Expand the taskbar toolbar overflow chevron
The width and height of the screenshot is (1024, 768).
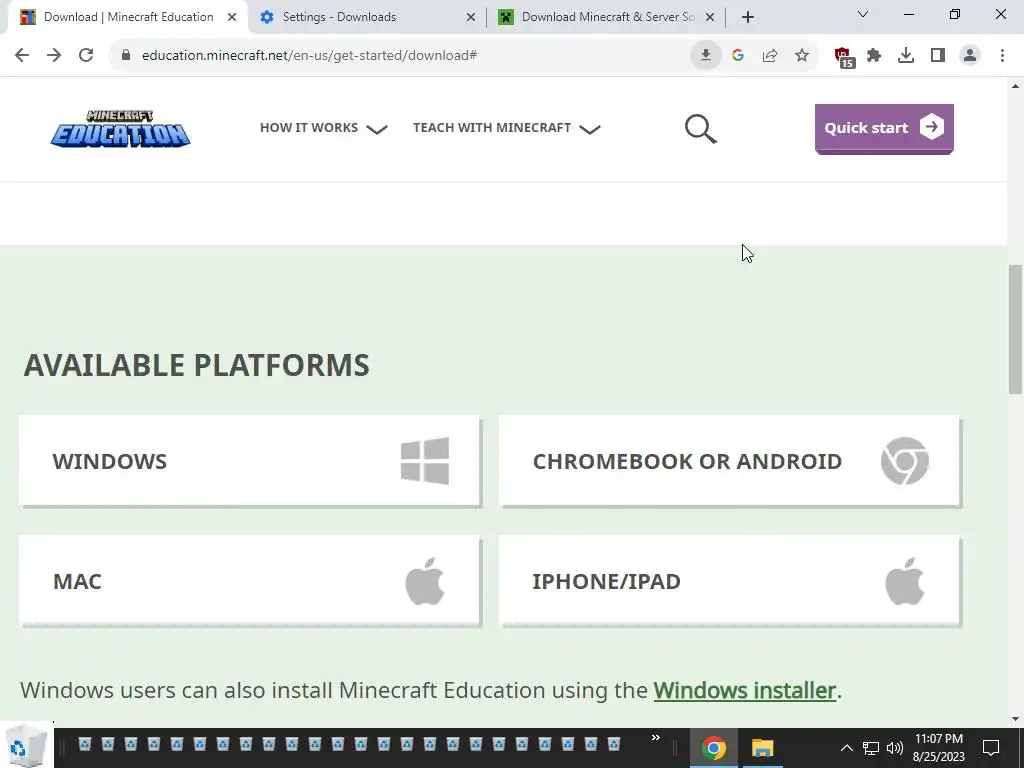click(x=656, y=738)
